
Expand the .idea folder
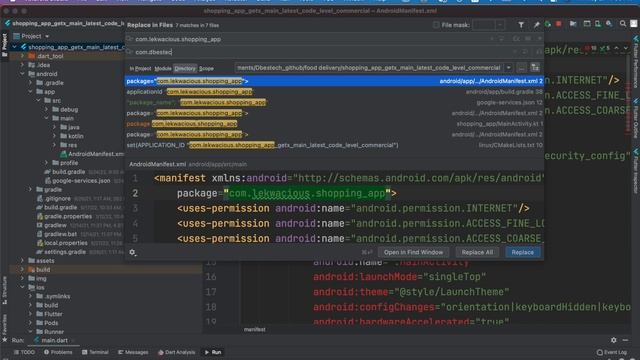[22, 65]
